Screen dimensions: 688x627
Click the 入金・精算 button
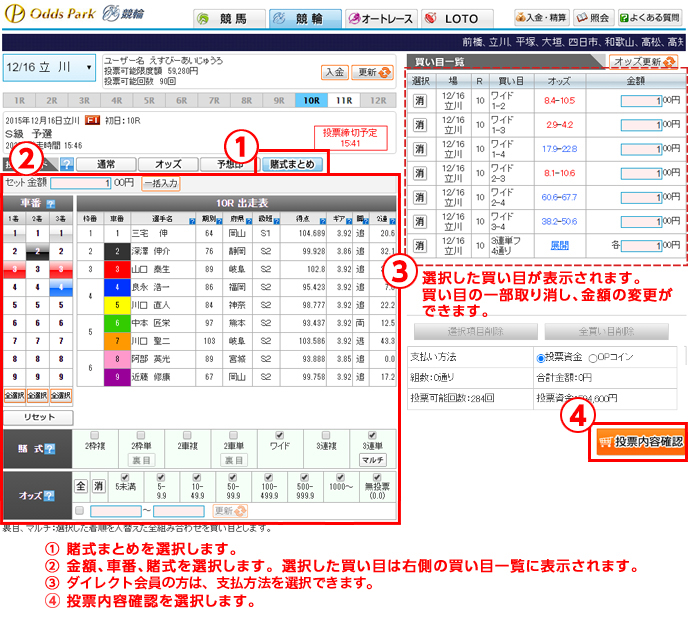[541, 18]
